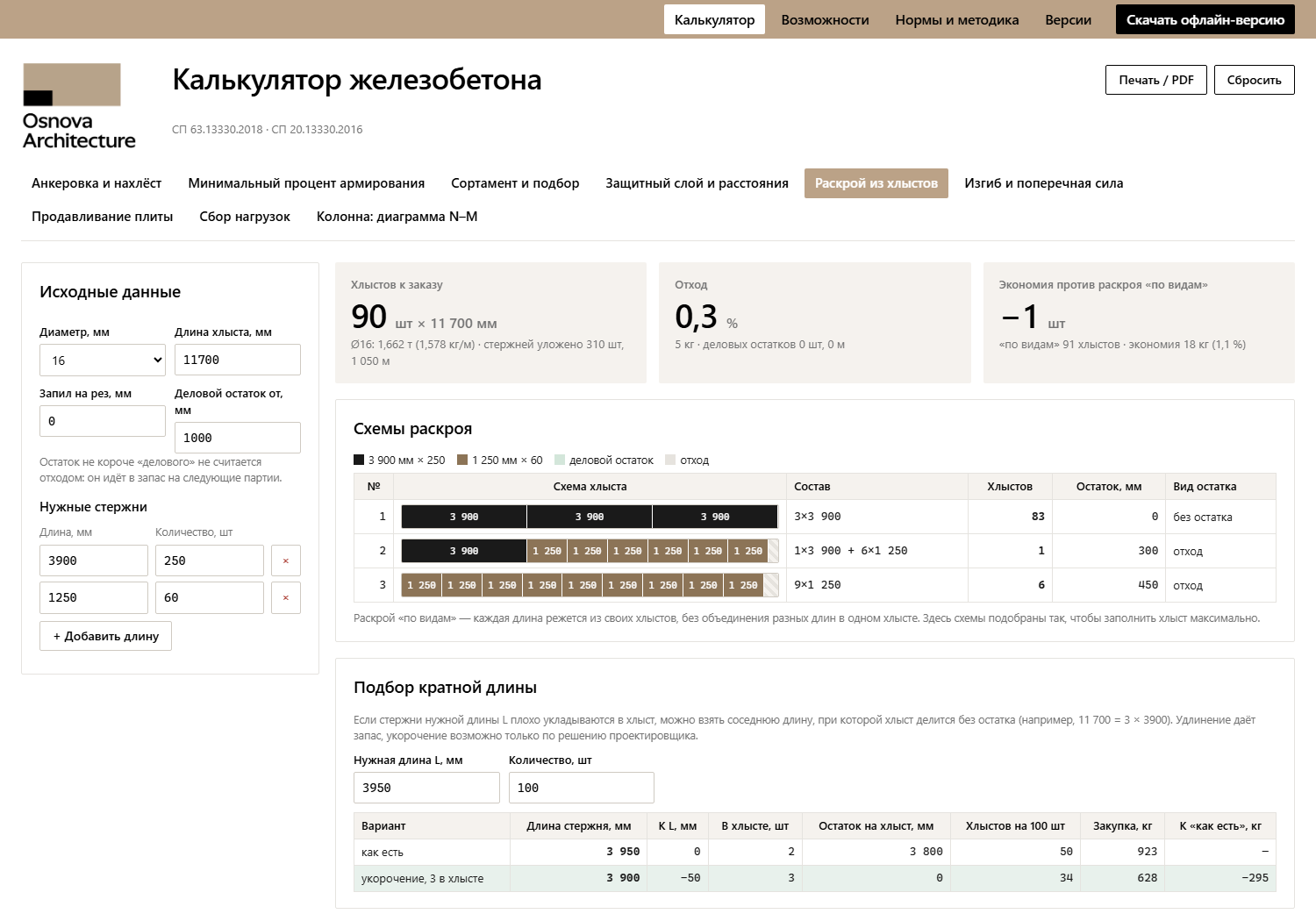Focus the Количество field showing 100
The height and width of the screenshot is (921, 1316).
pyautogui.click(x=582, y=788)
